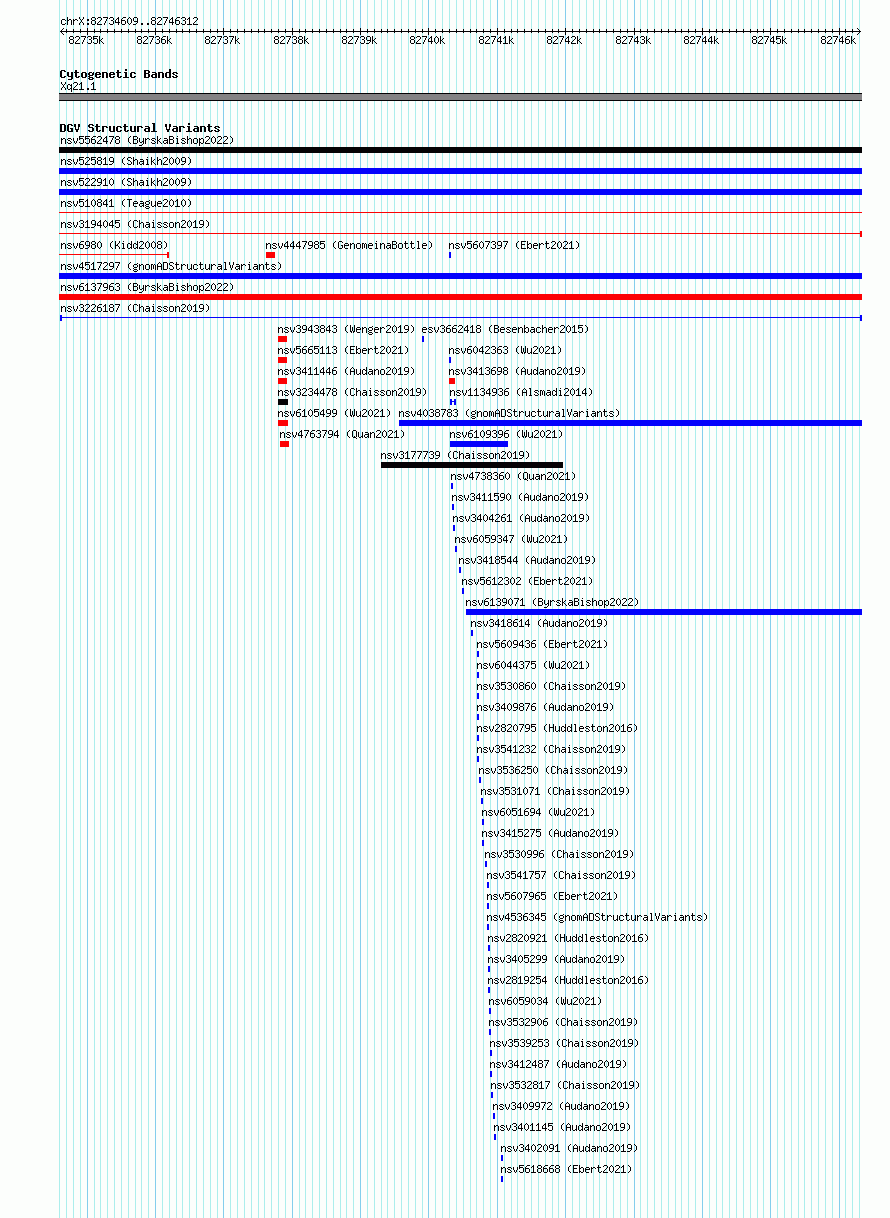Click the 82740k mark on the ruler
This screenshot has width=890, height=1218.
pyautogui.click(x=427, y=40)
